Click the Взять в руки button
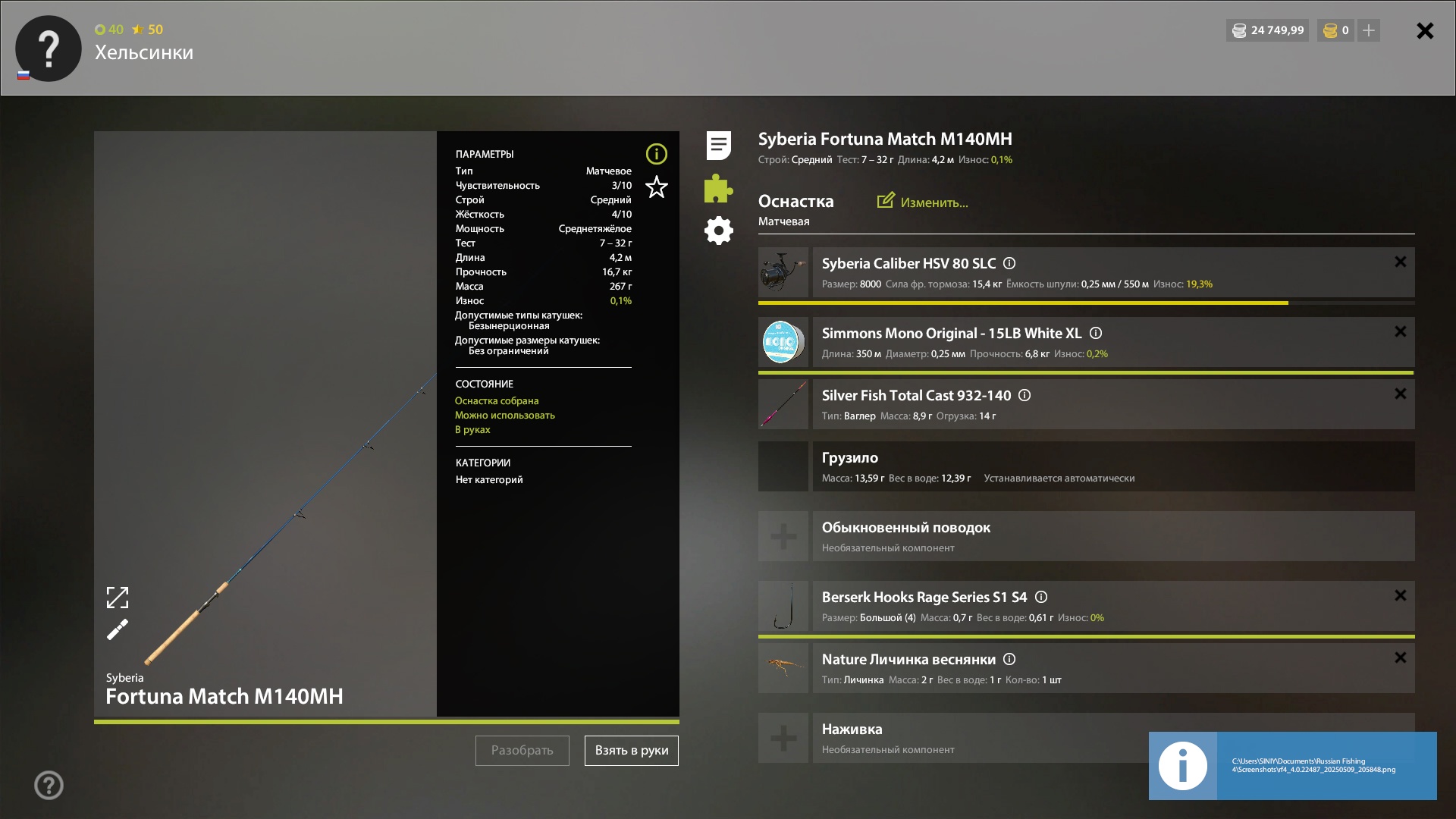Viewport: 1456px width, 819px height. 632,751
